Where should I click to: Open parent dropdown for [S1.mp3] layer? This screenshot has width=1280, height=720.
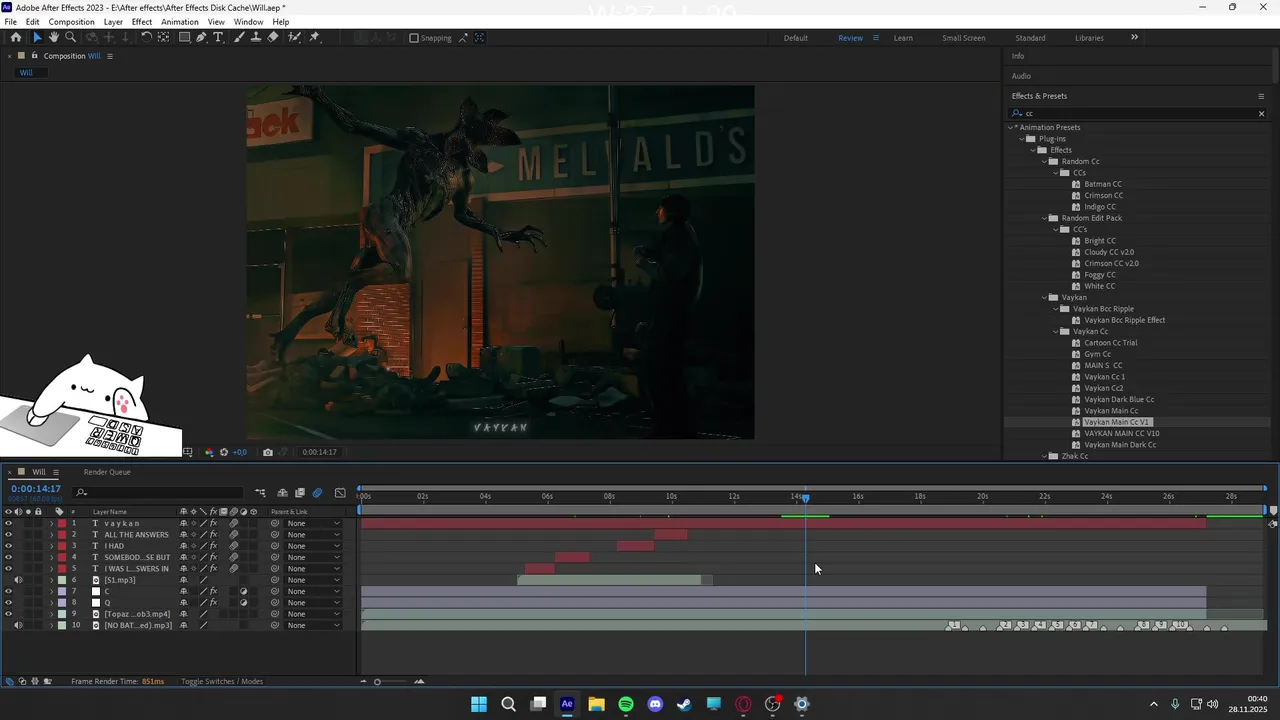click(312, 580)
